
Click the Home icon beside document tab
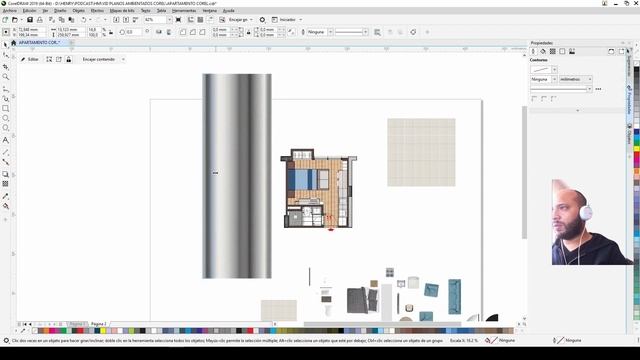[x=13, y=42]
